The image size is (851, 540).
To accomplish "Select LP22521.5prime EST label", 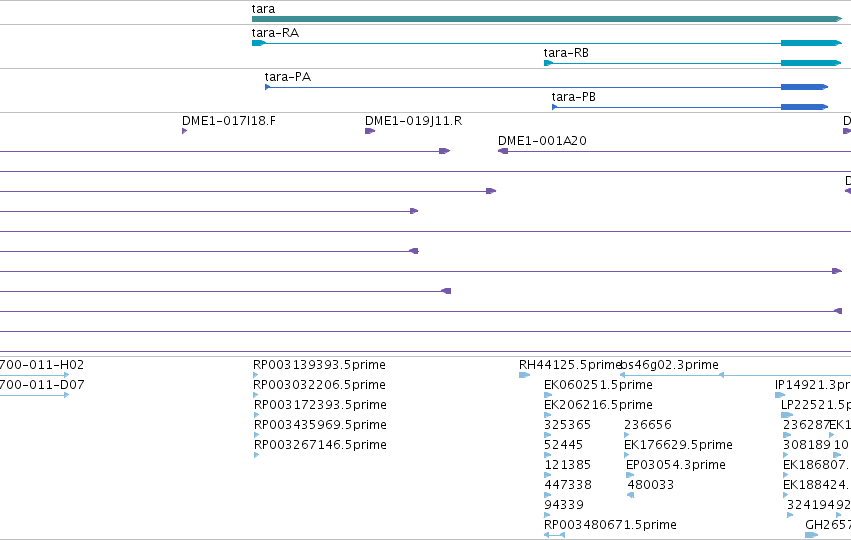I will click(x=816, y=405).
